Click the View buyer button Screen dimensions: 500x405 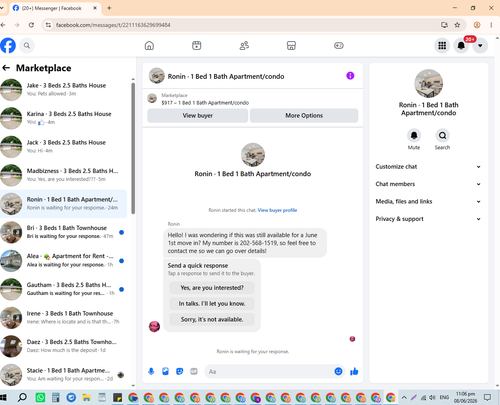[197, 116]
